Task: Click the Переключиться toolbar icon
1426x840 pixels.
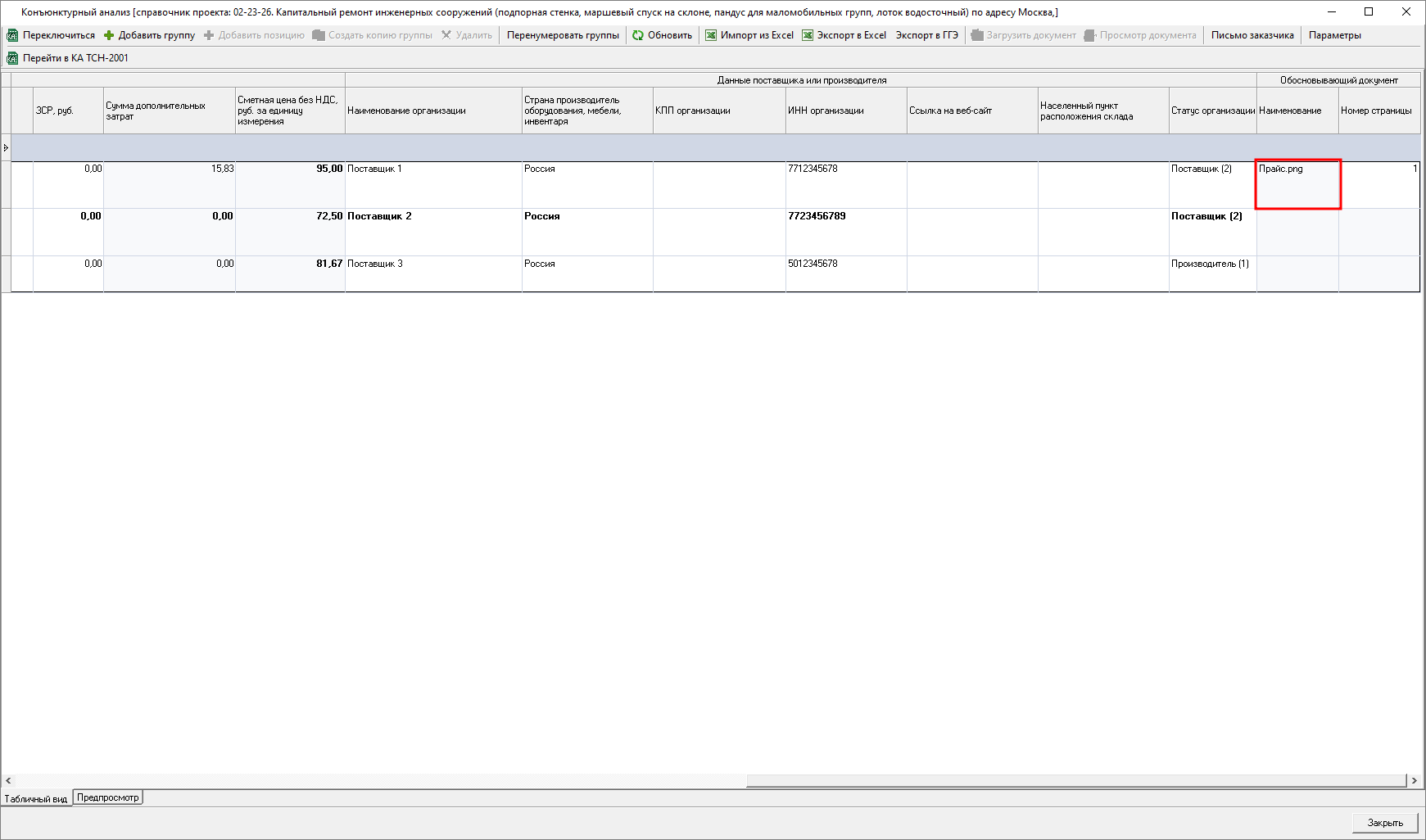Action: tap(12, 35)
